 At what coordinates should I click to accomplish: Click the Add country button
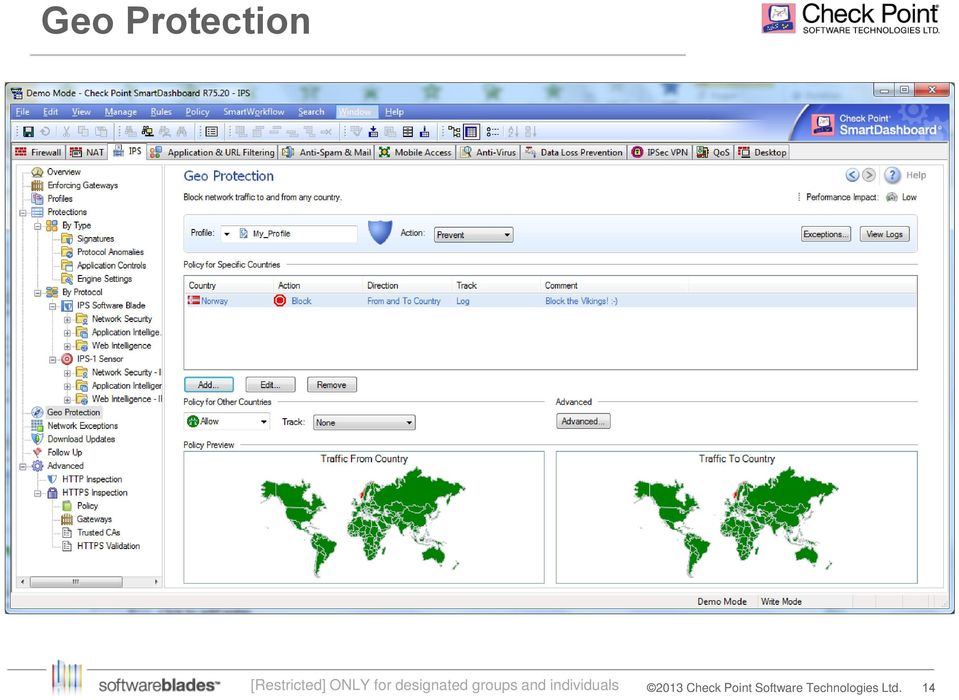click(x=209, y=385)
